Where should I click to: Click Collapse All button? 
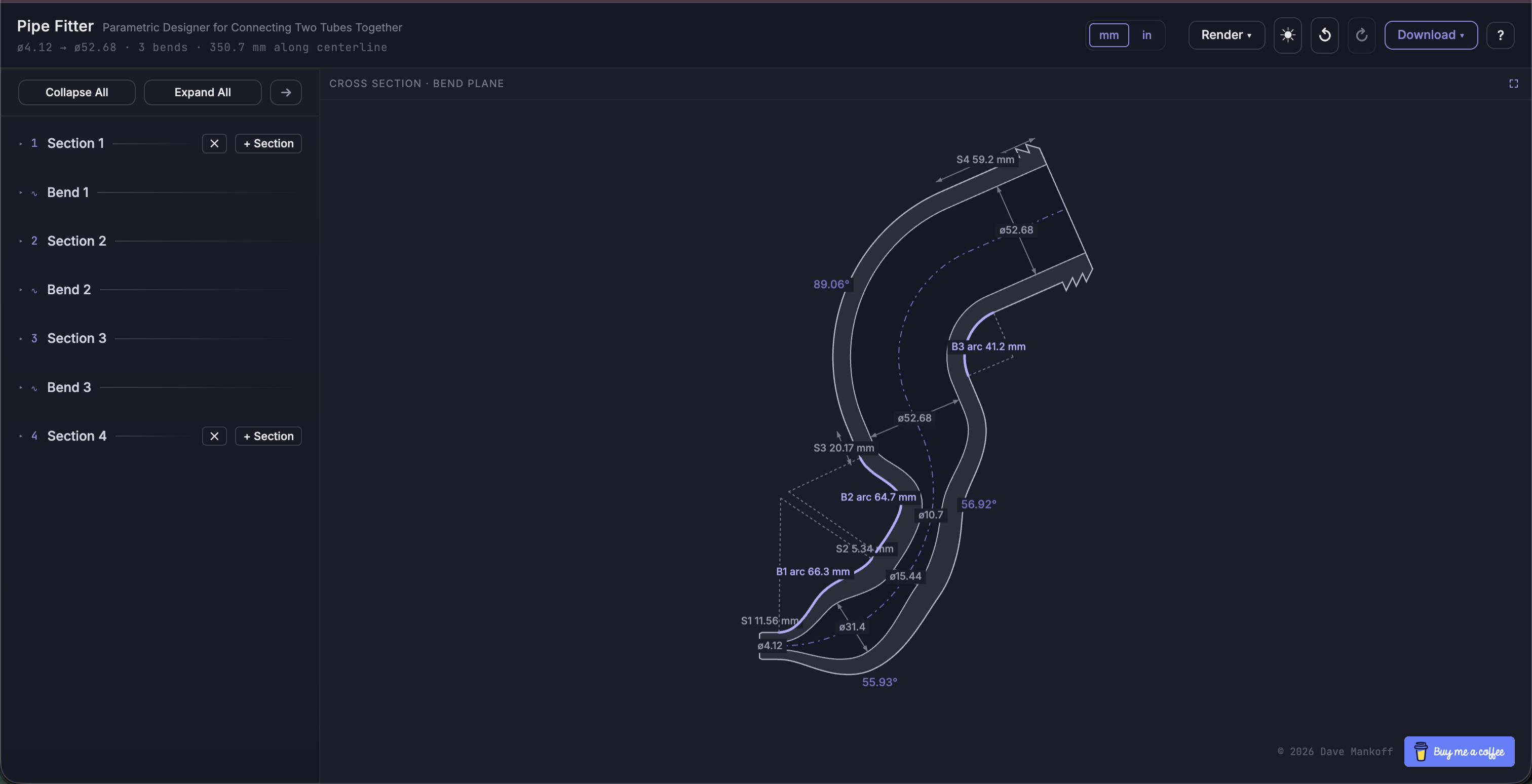click(x=76, y=92)
